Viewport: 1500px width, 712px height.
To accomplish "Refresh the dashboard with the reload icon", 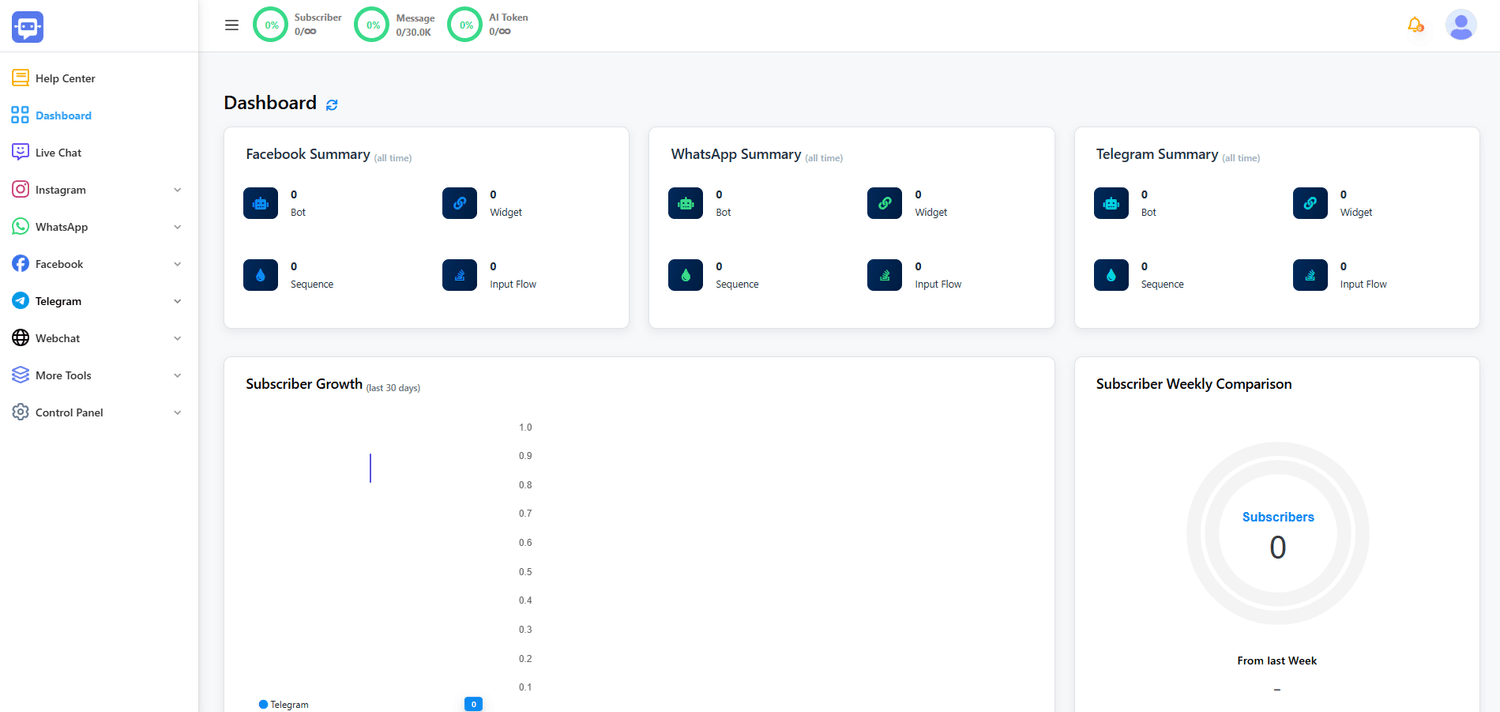I will 332,104.
